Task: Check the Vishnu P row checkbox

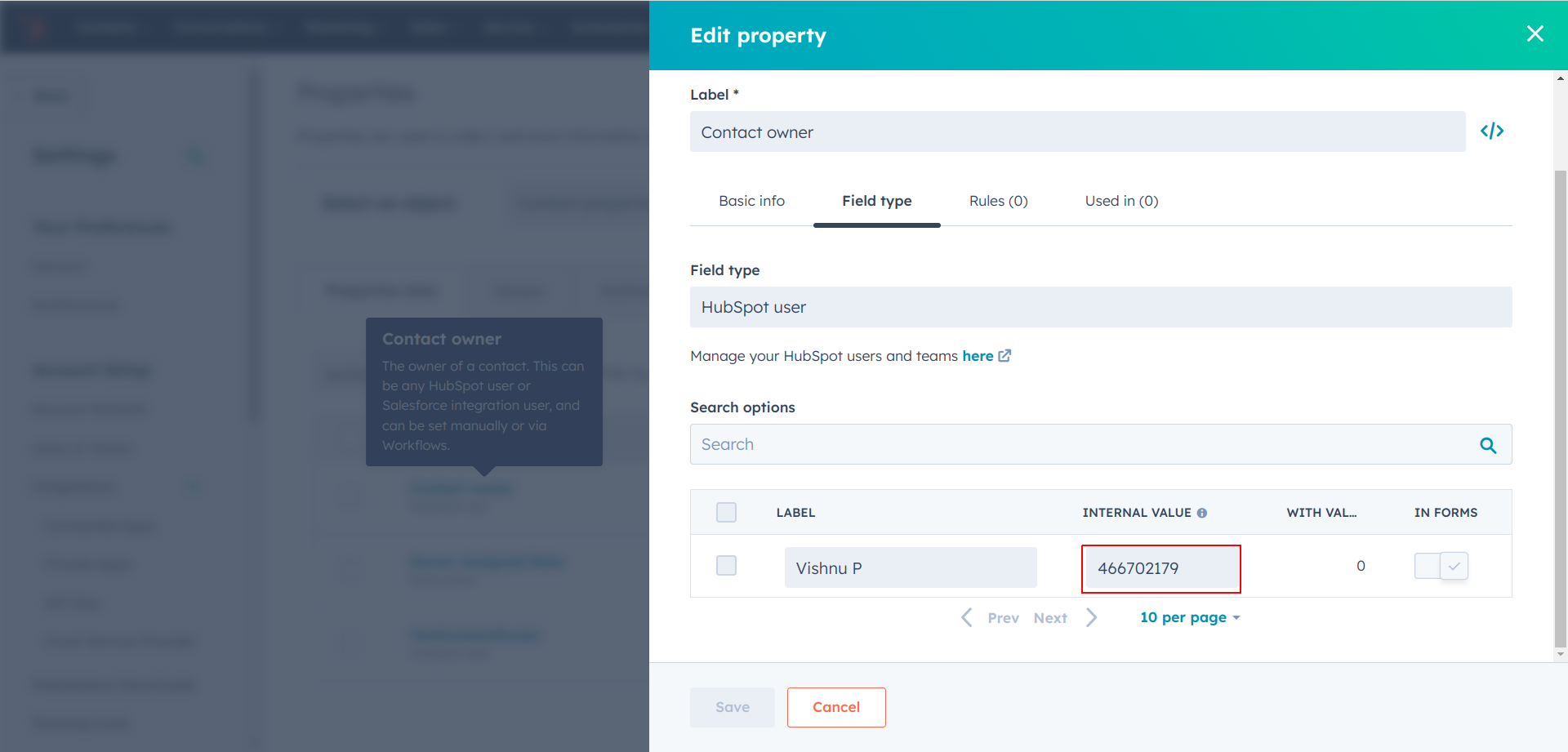Action: [726, 565]
